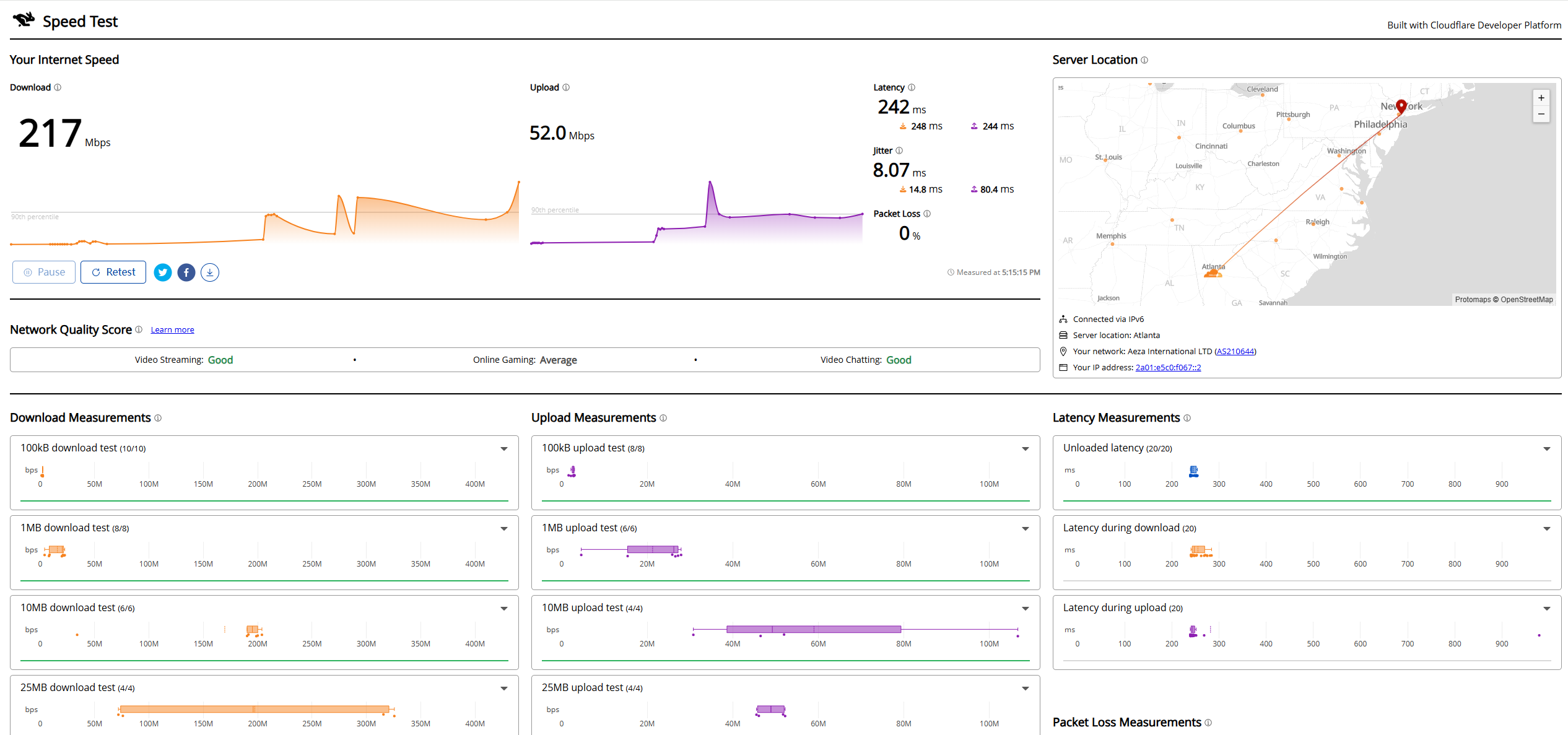Expand the 10MB download test panel
This screenshot has height=735, width=1568.
click(504, 609)
